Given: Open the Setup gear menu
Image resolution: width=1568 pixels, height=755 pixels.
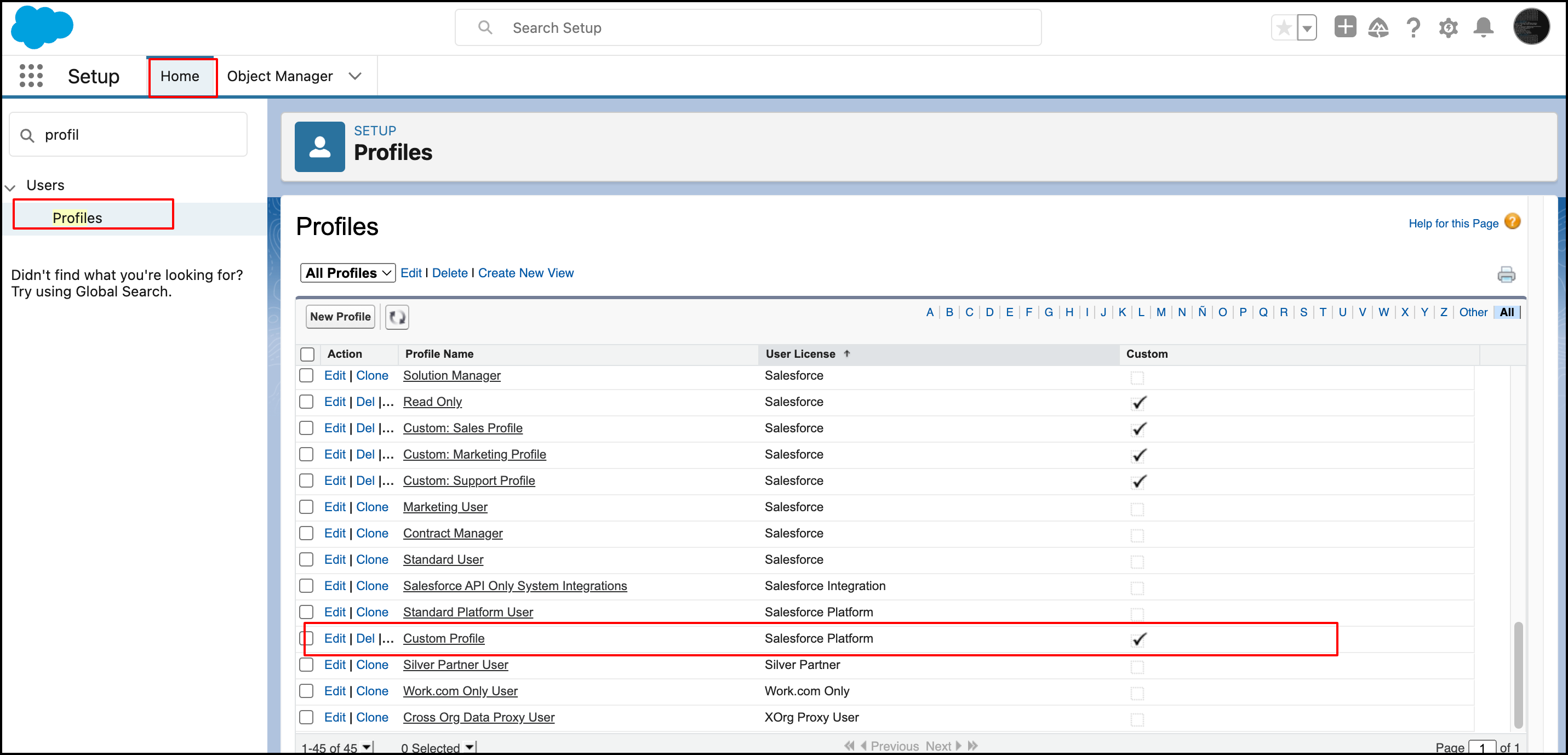Looking at the screenshot, I should click(1448, 28).
